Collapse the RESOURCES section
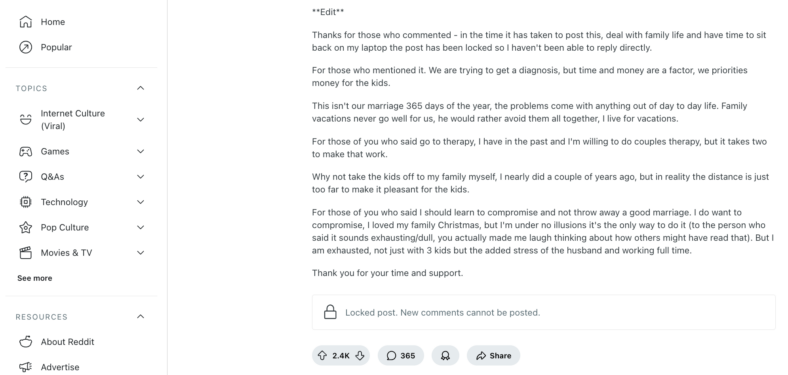 [x=141, y=317]
